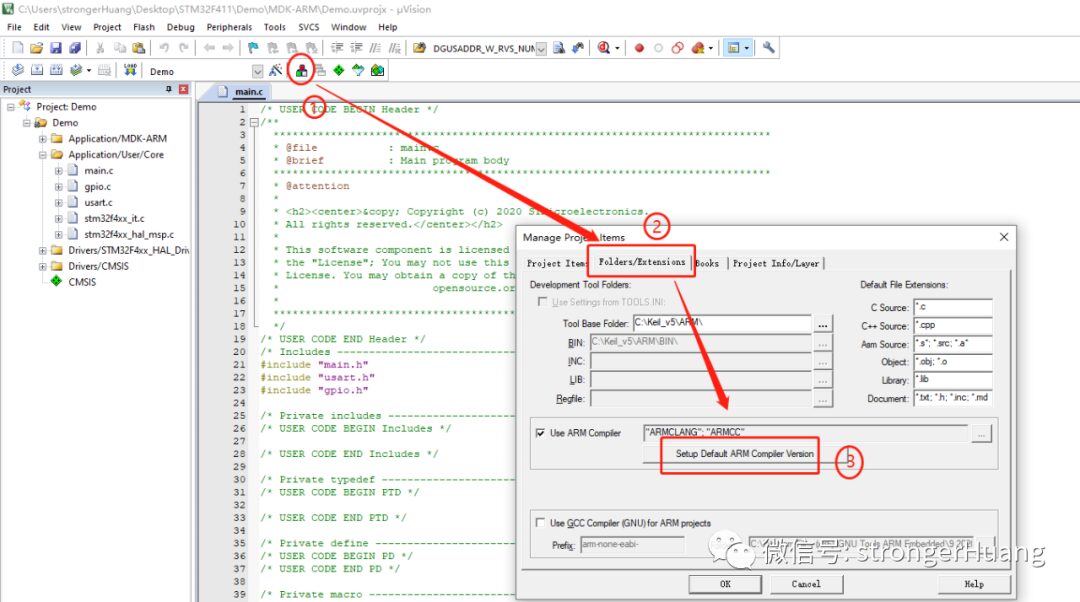Image resolution: width=1080 pixels, height=602 pixels.
Task: Click the Pack Installer icon
Action: (377, 70)
